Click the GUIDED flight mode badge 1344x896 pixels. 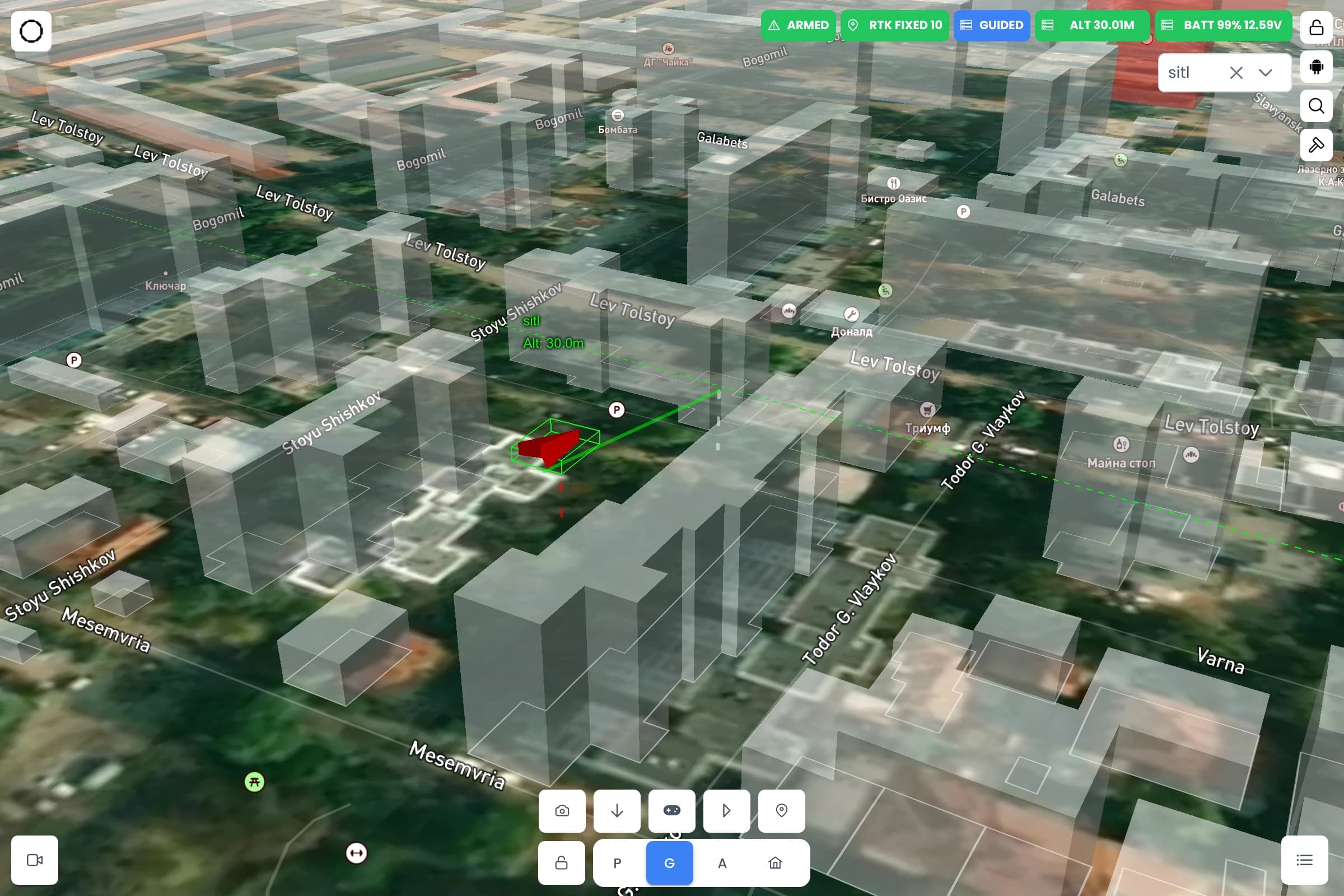coord(991,25)
